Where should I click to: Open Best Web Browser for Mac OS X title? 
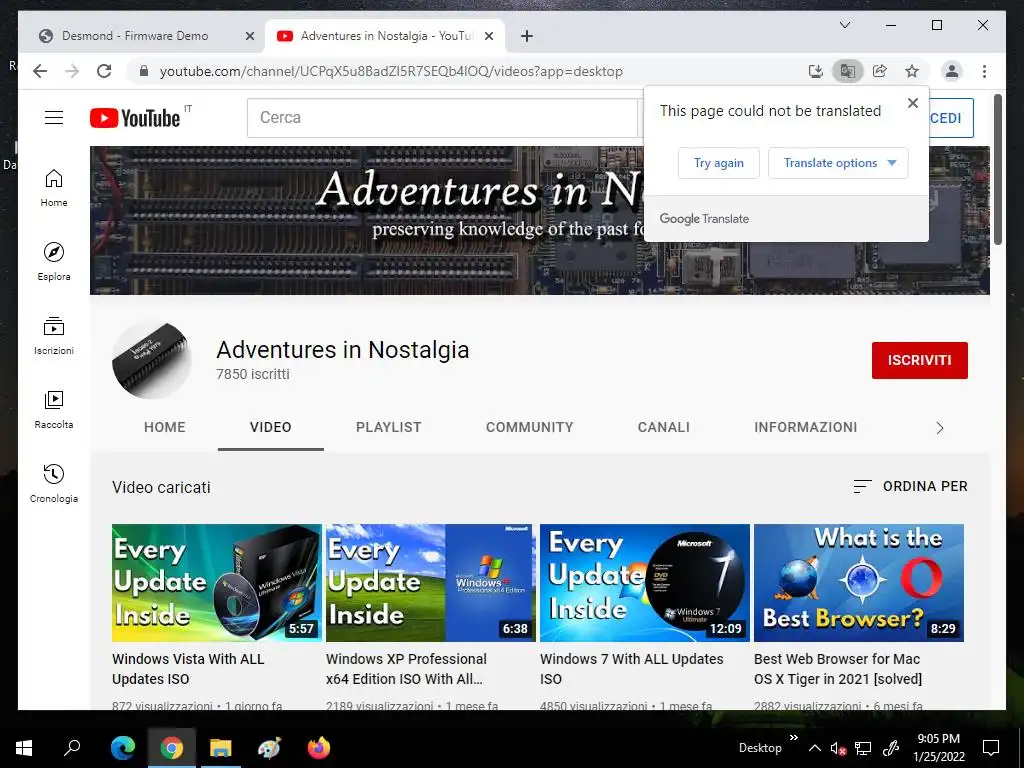pos(838,669)
